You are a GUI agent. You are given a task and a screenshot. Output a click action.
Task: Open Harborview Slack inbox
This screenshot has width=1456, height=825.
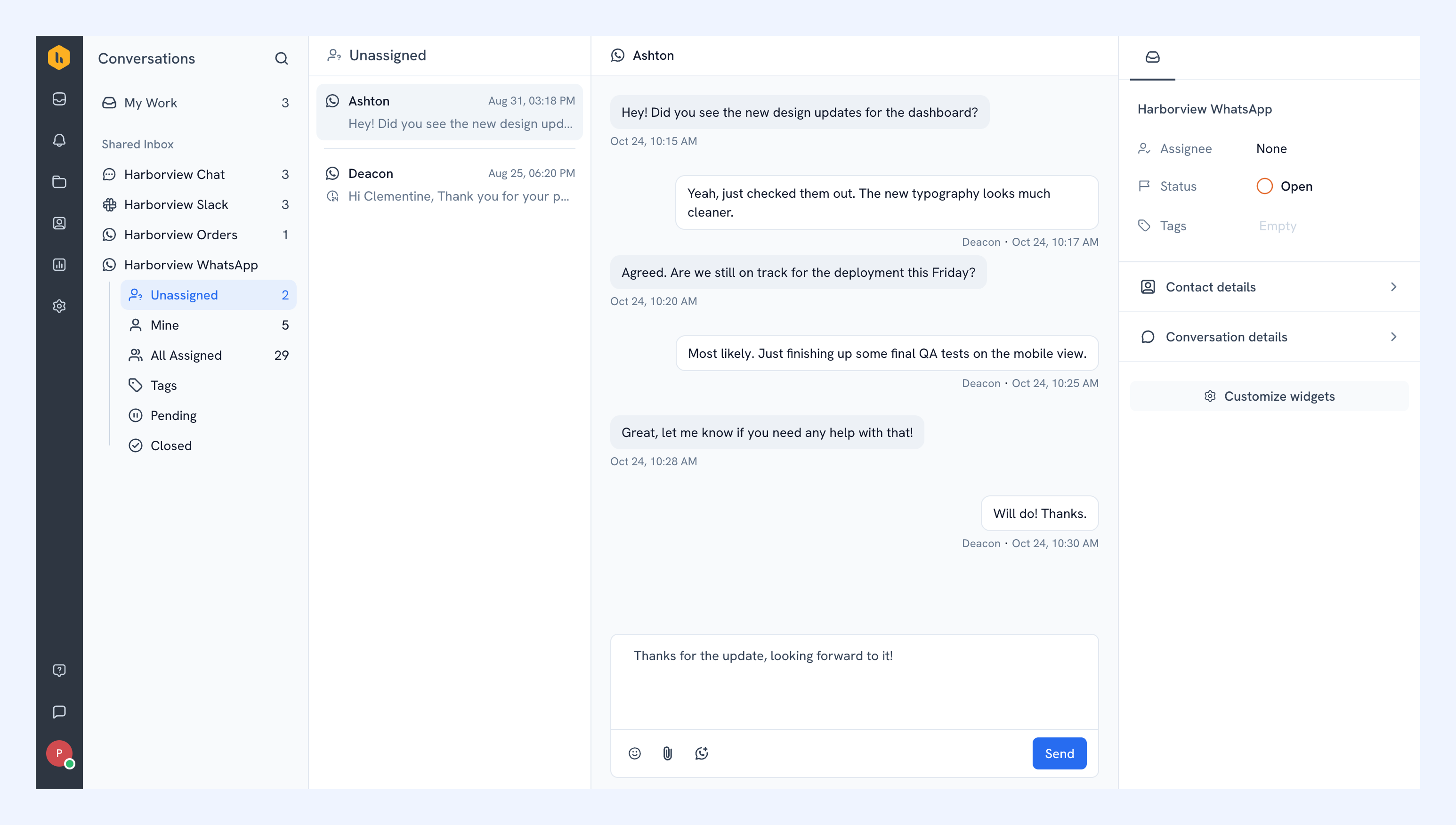click(195, 204)
